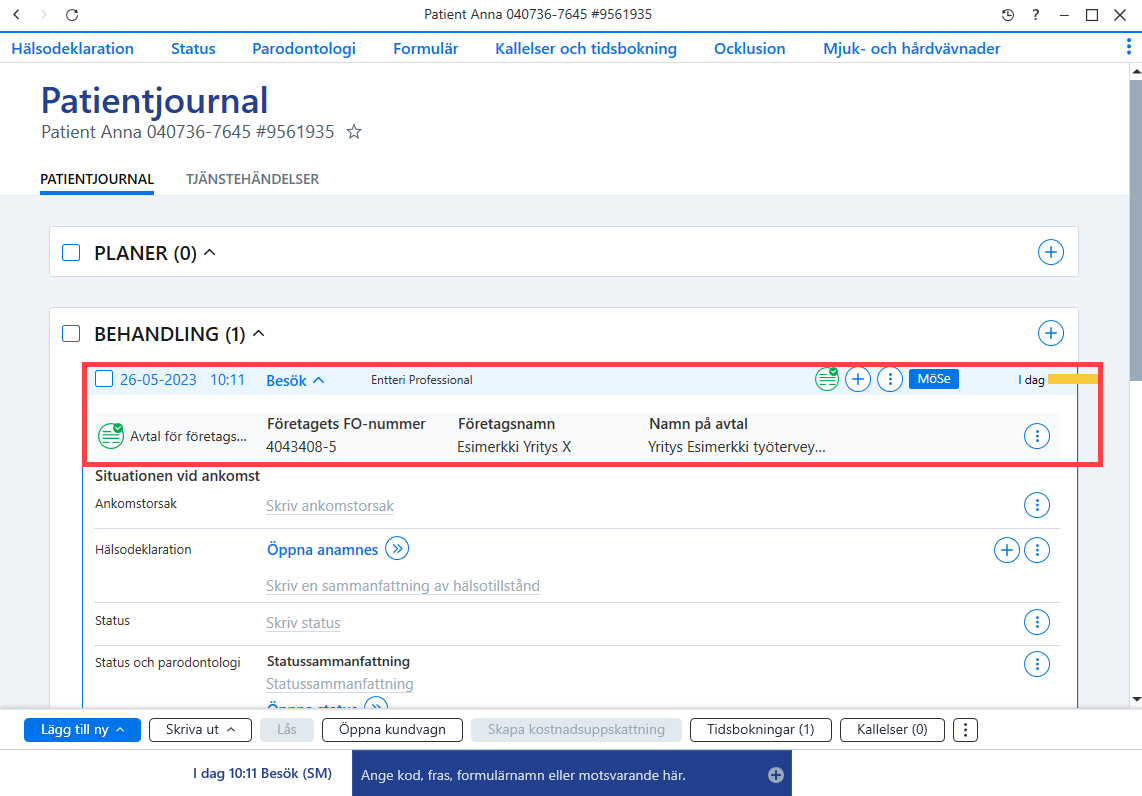Image resolution: width=1142 pixels, height=796 pixels.
Task: Reload page with the refresh icon
Action: 71,15
